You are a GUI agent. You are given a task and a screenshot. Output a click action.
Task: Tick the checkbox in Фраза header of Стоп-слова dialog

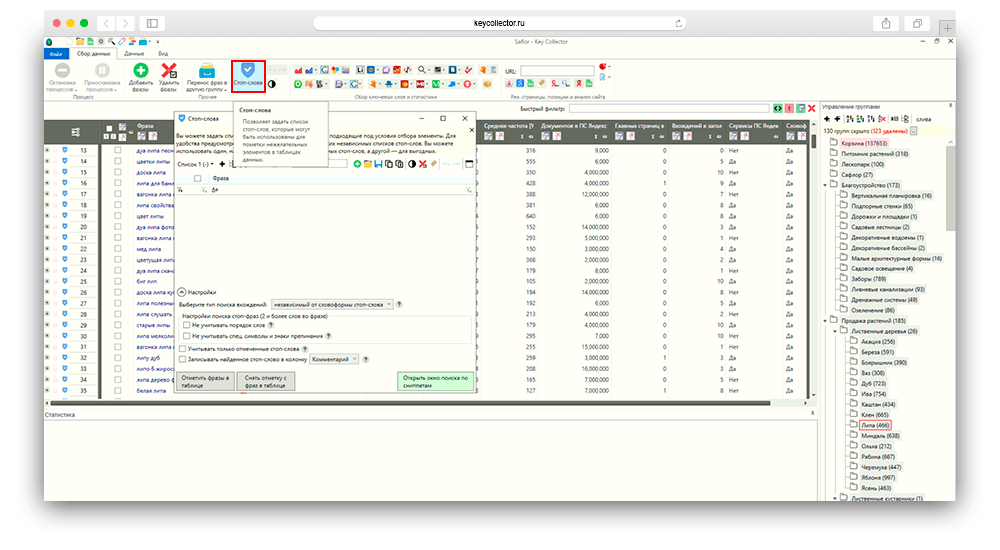(x=198, y=178)
